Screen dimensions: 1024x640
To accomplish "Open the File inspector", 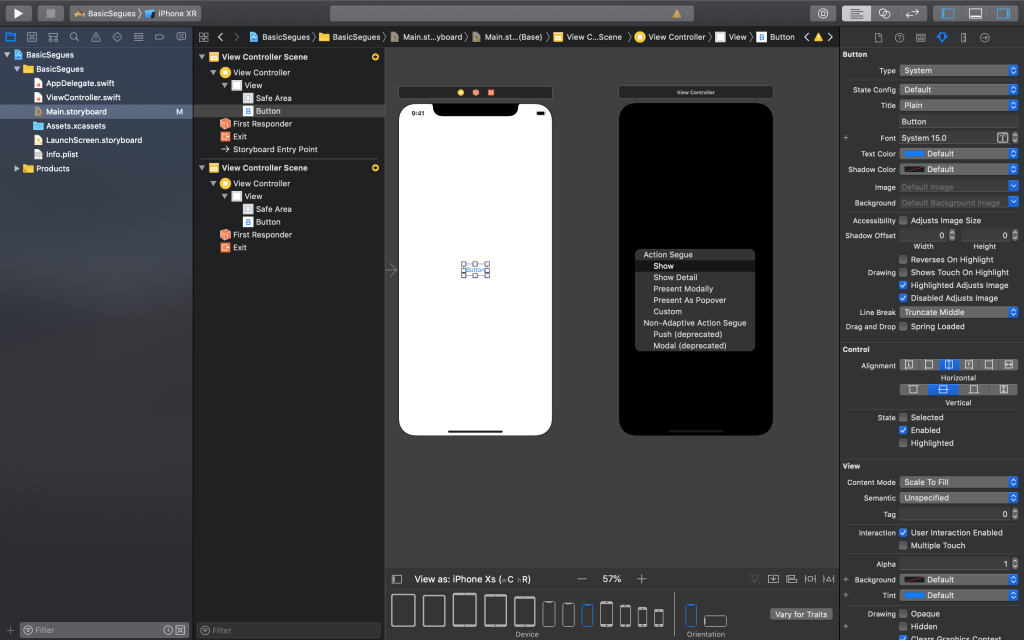I will click(x=878, y=38).
